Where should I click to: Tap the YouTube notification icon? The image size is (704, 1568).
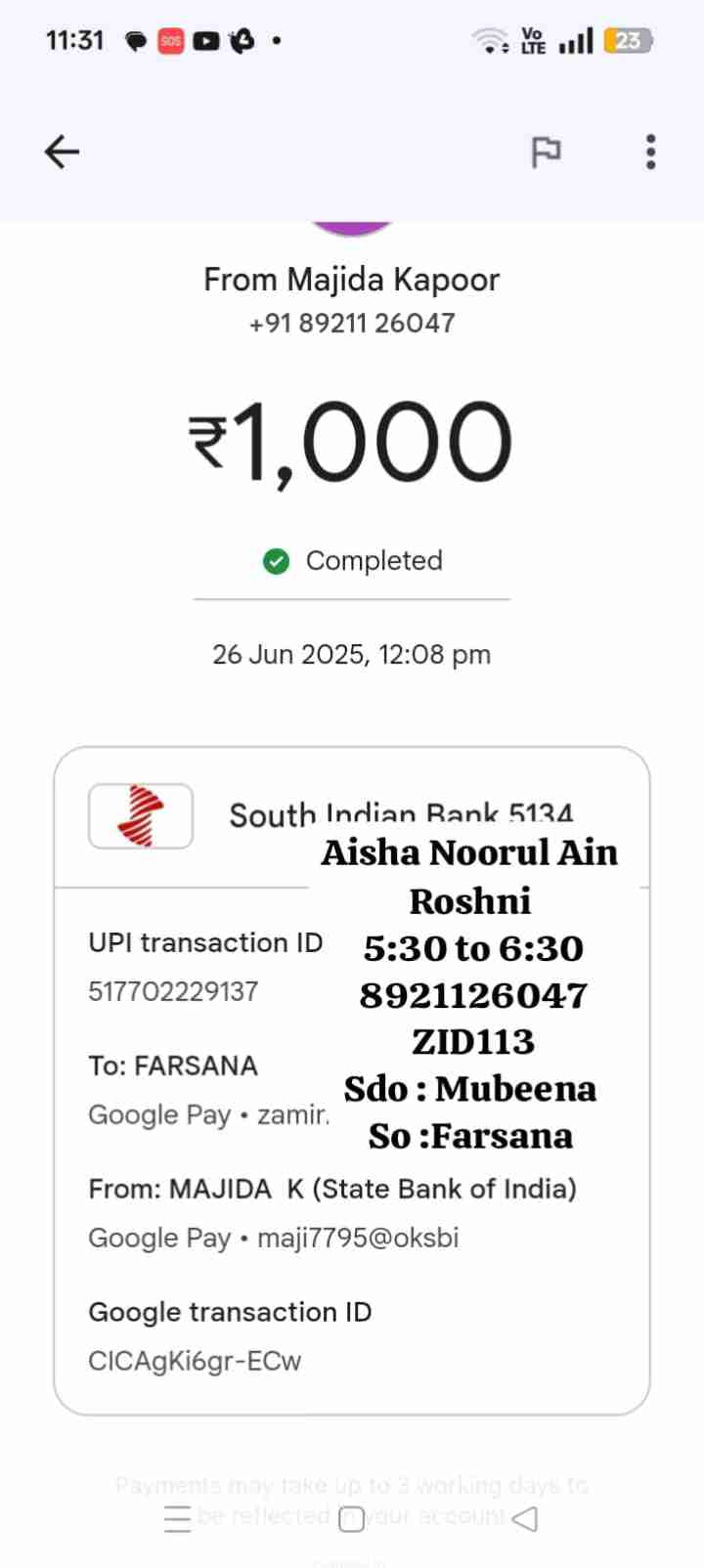[205, 41]
